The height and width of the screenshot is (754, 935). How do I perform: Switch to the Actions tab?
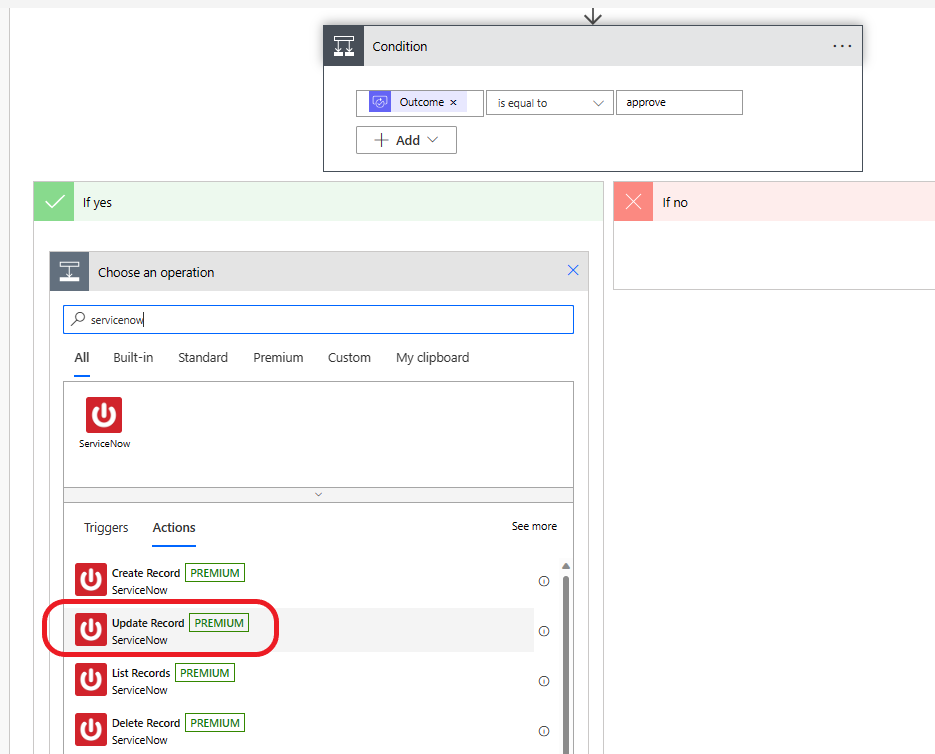coord(174,527)
